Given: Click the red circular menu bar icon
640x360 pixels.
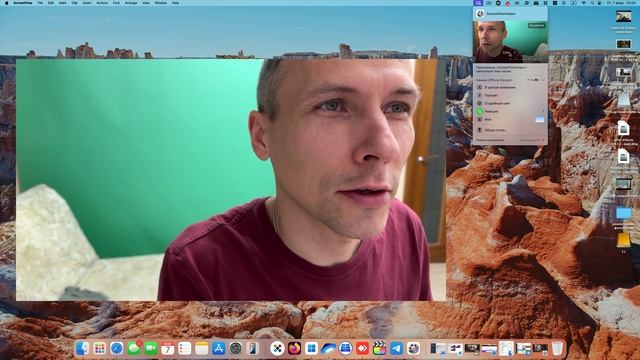Looking at the screenshot, I should point(508,3).
